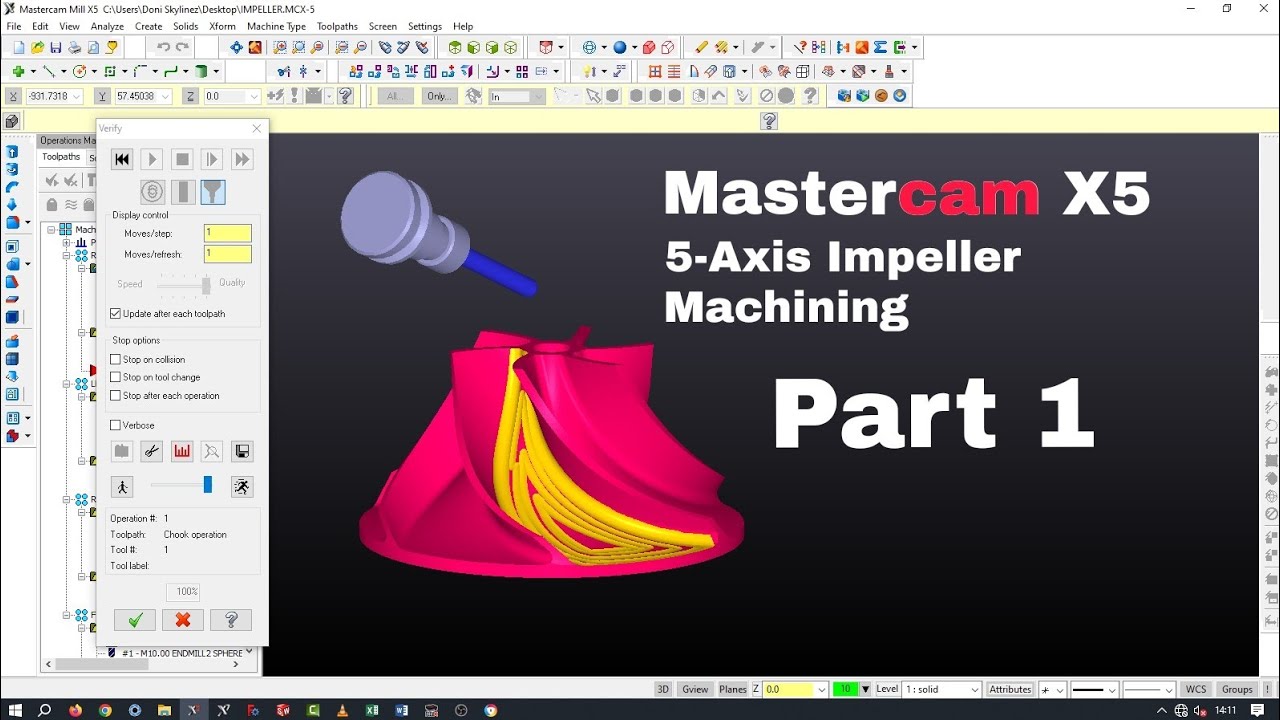Click the walking man slow speed icon
The image size is (1280, 720).
(122, 486)
